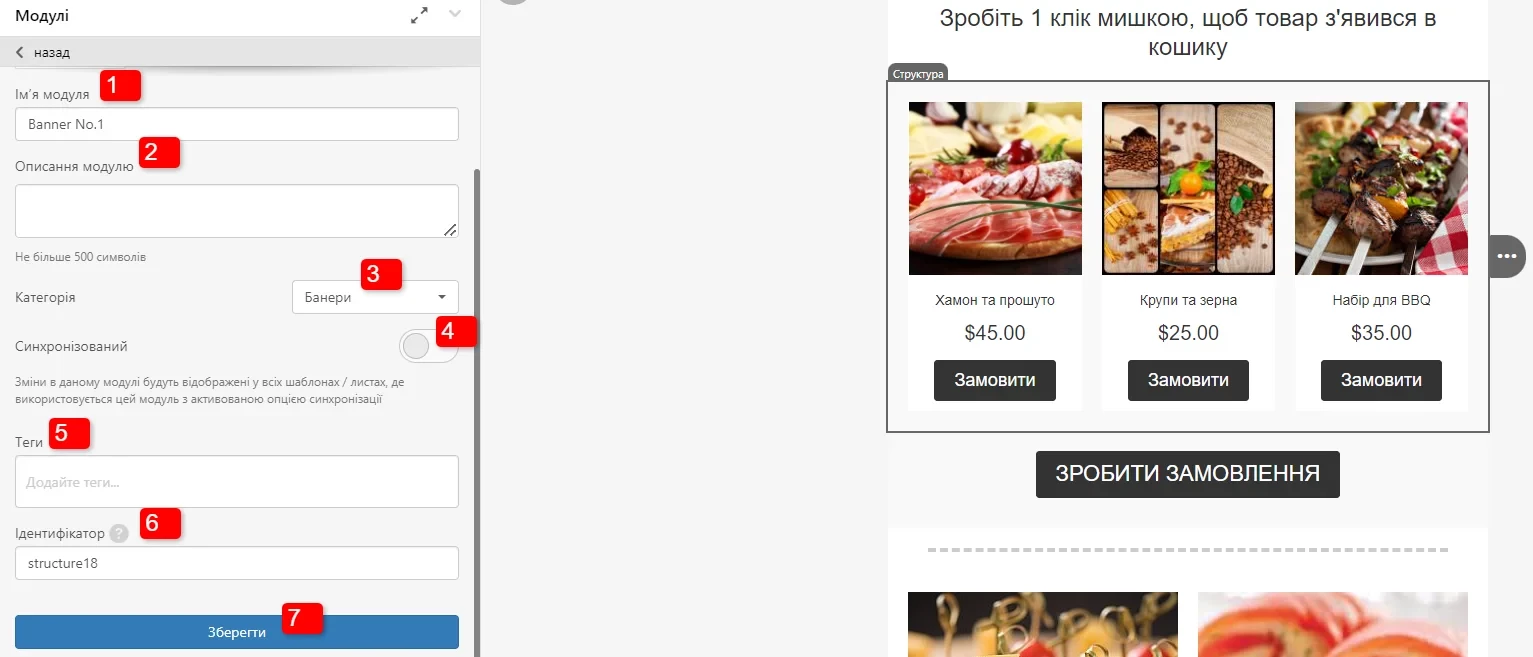Click Замовити under Набір для BBQ

pyautogui.click(x=1381, y=380)
